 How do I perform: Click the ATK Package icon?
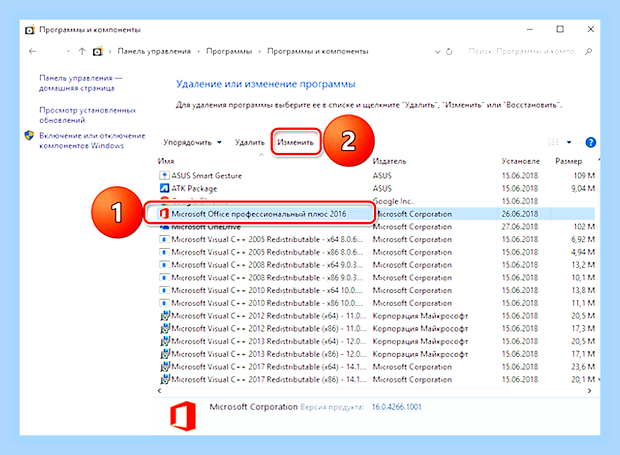(x=164, y=188)
